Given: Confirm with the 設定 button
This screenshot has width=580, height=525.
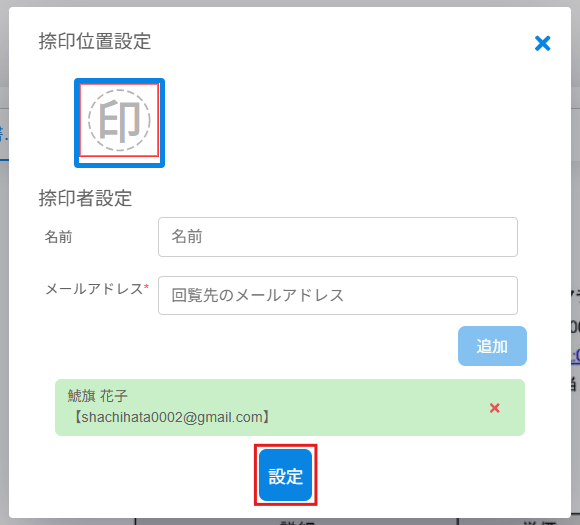Looking at the screenshot, I should (x=285, y=475).
